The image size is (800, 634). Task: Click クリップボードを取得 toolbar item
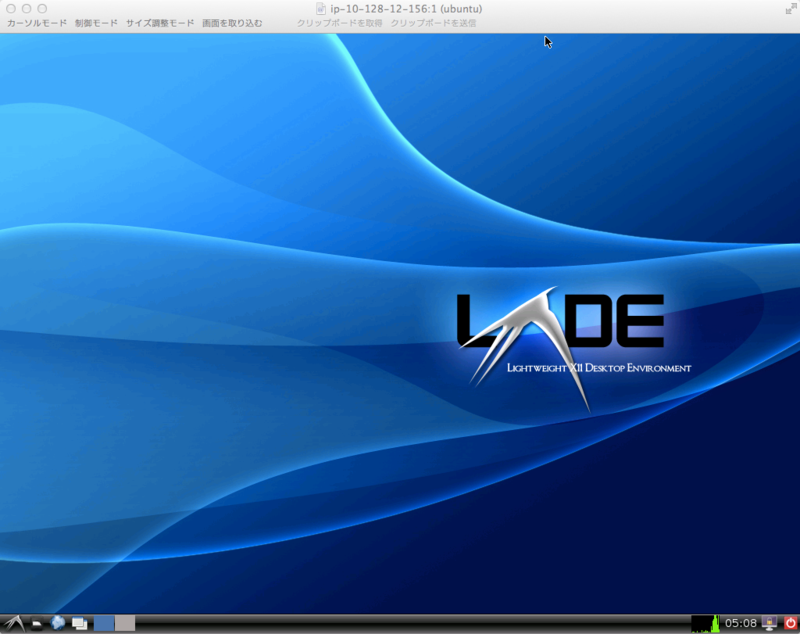coord(339,23)
